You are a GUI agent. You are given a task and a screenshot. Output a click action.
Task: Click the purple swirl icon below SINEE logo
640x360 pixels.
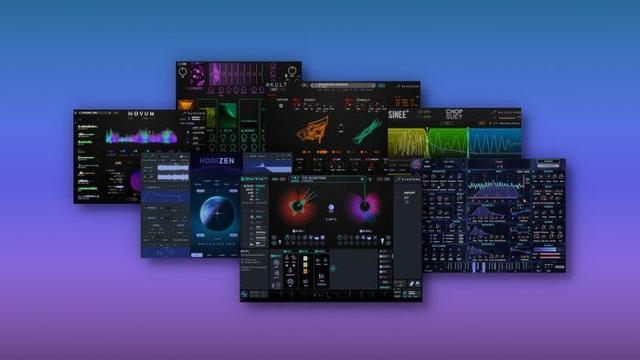point(416,164)
